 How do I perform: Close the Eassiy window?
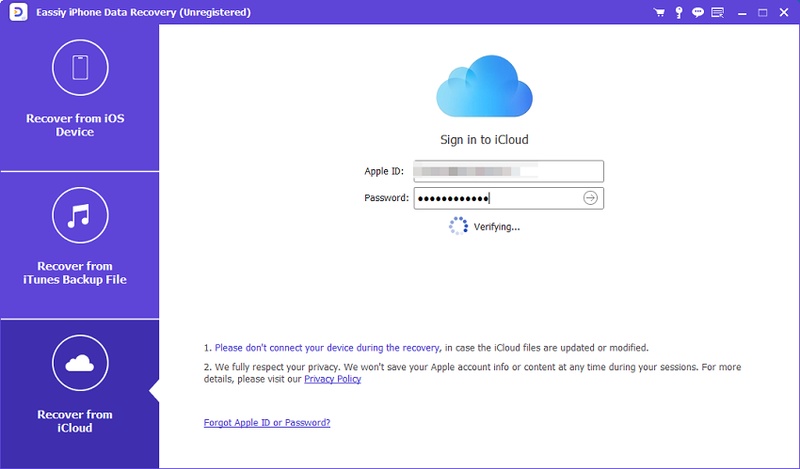784,13
